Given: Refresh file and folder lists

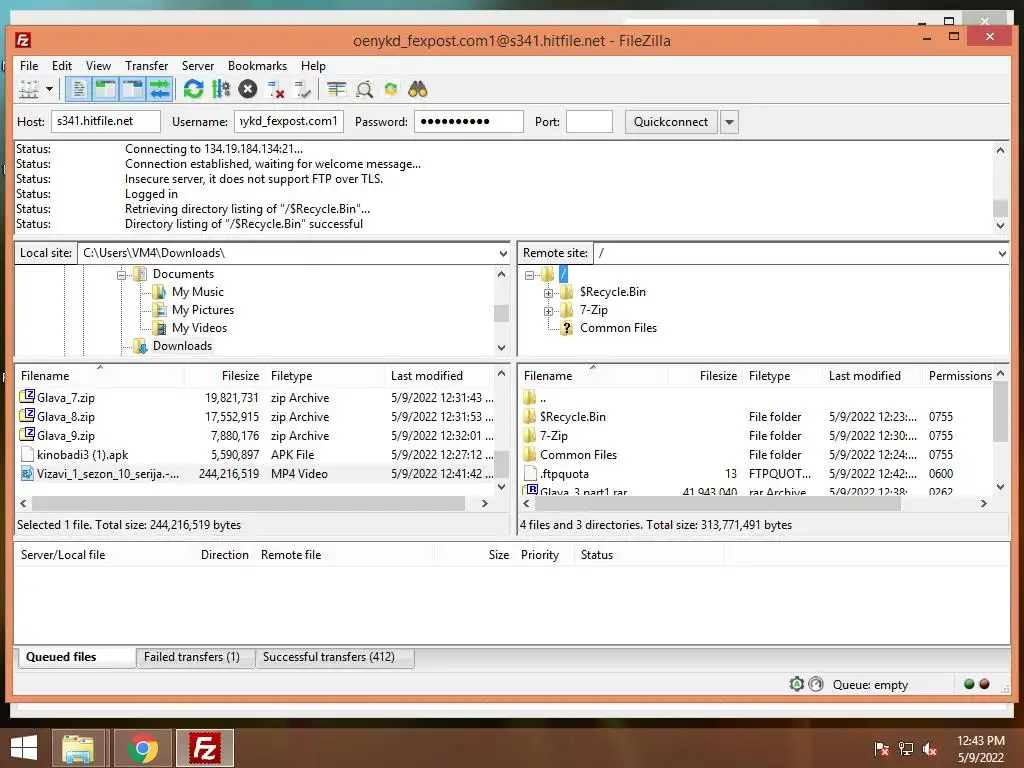Looking at the screenshot, I should pyautogui.click(x=193, y=89).
